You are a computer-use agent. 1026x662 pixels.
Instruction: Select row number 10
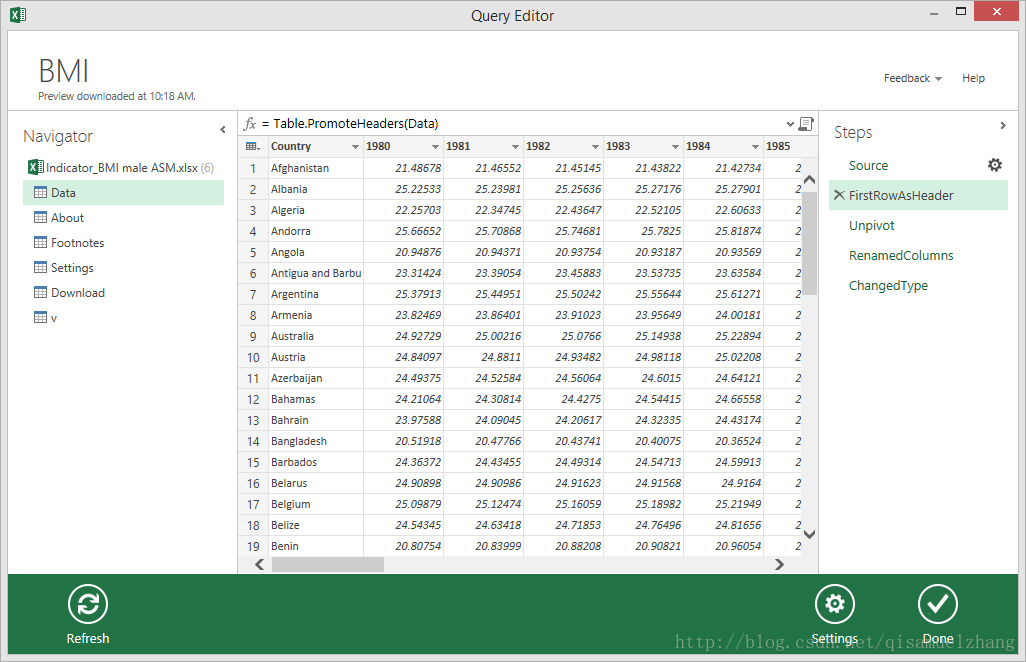point(253,357)
